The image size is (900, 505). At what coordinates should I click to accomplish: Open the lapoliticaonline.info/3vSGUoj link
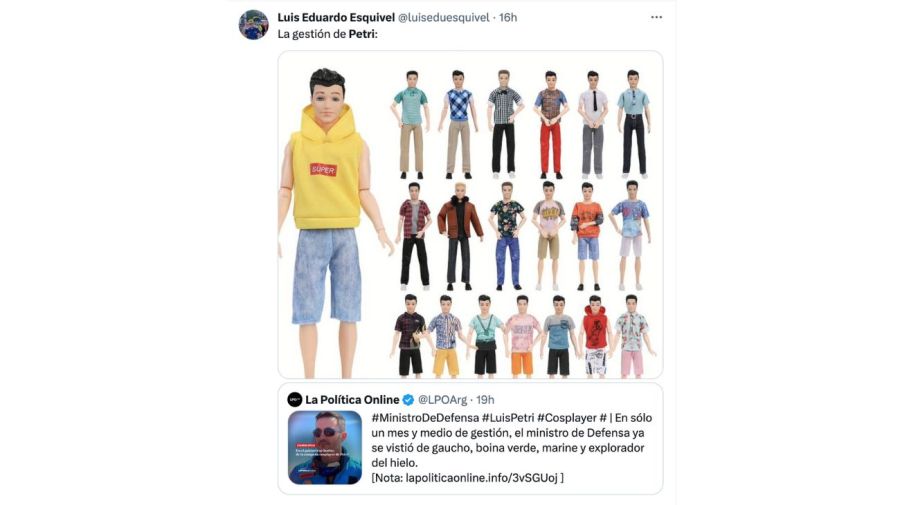481,477
